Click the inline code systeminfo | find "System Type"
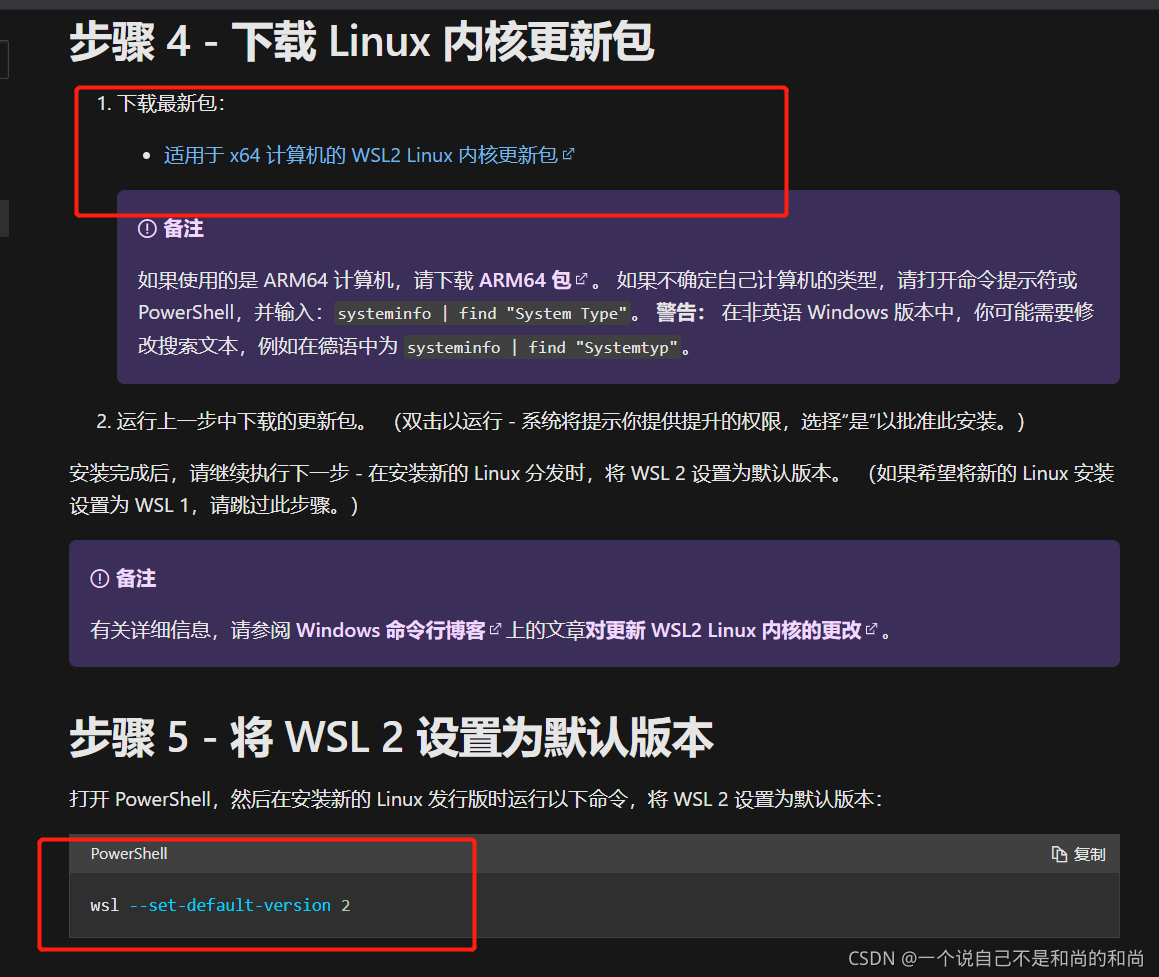Image resolution: width=1159 pixels, height=977 pixels. point(482,313)
